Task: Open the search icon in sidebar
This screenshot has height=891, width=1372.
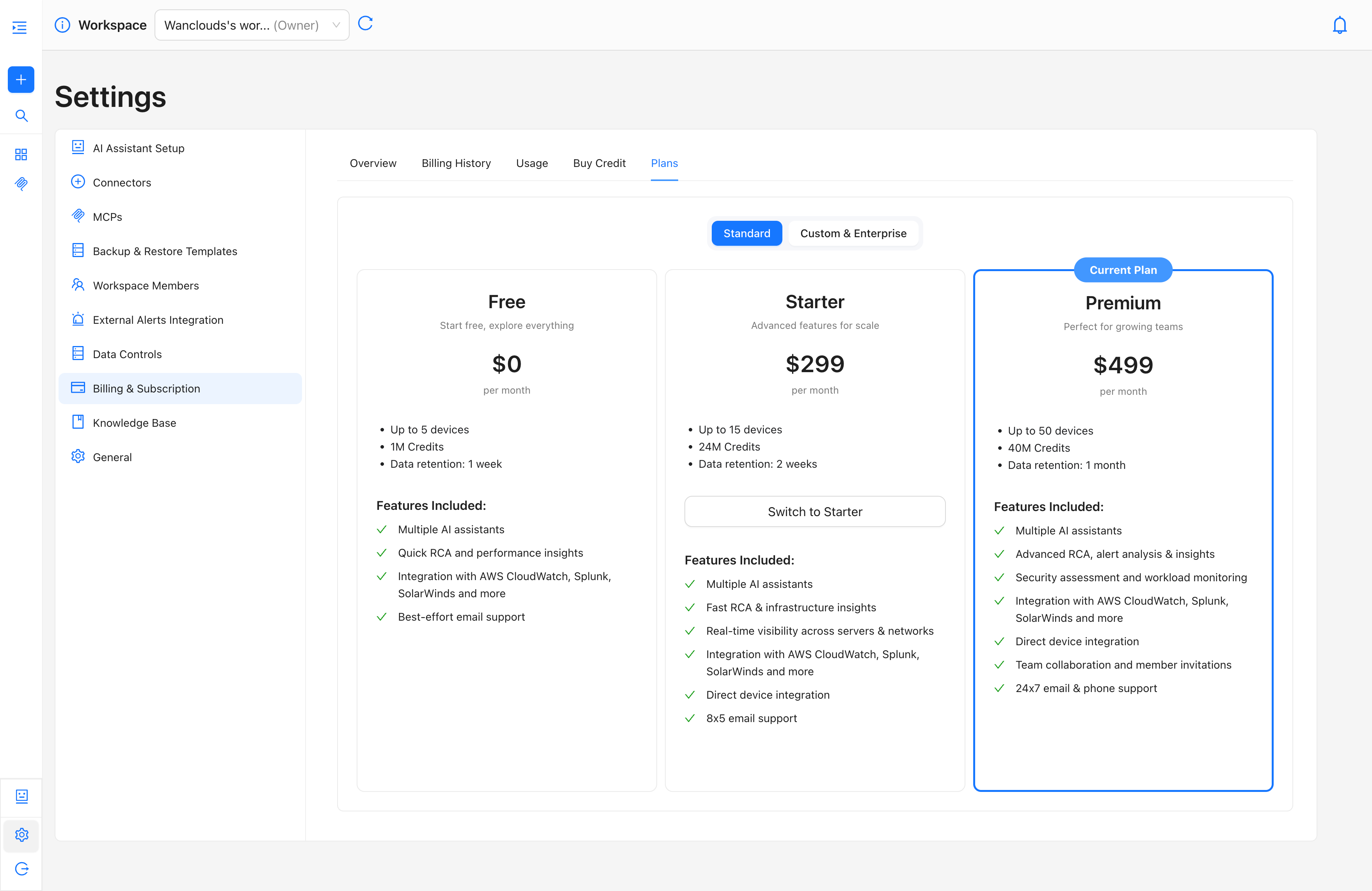Action: [x=21, y=116]
